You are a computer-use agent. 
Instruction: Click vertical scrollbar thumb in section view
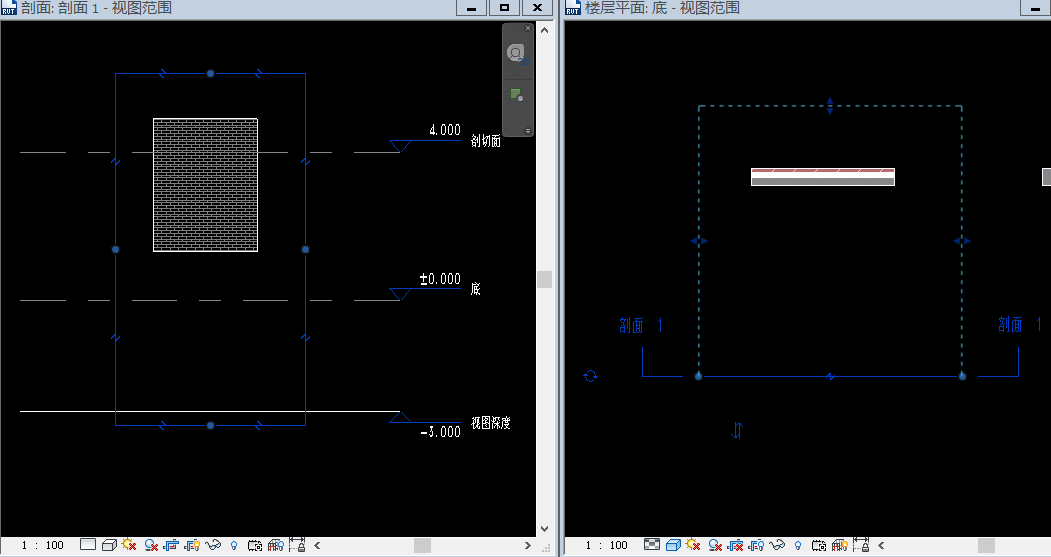(x=544, y=280)
